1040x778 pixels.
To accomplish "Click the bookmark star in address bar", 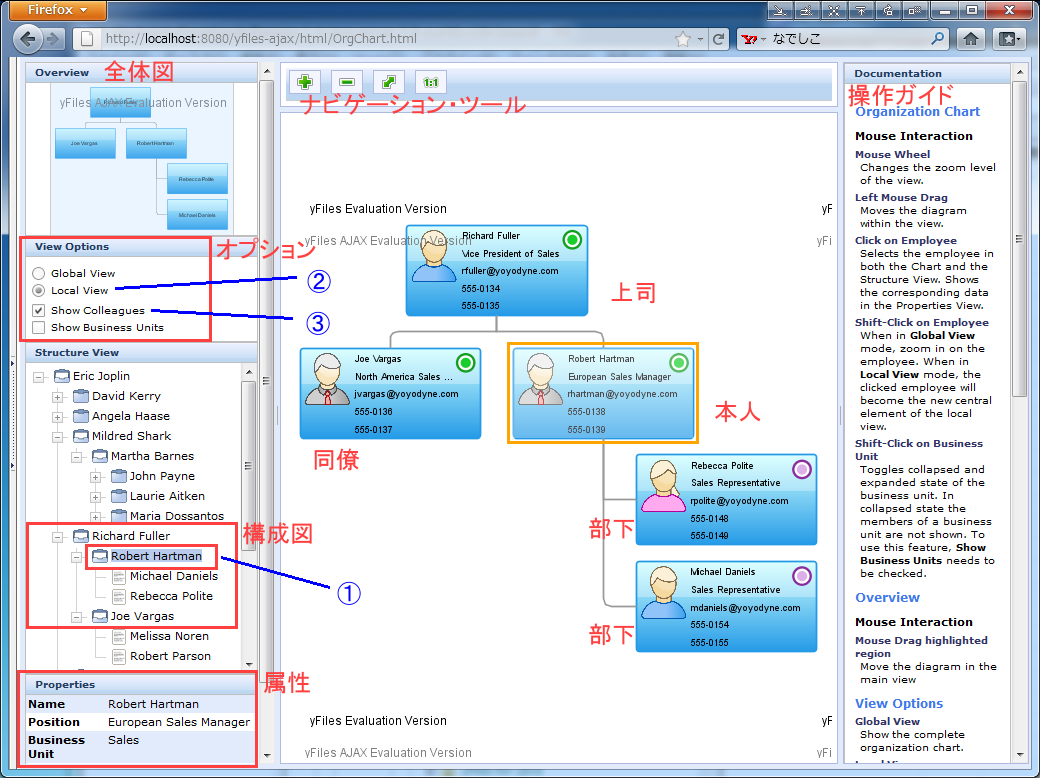I will coord(683,39).
